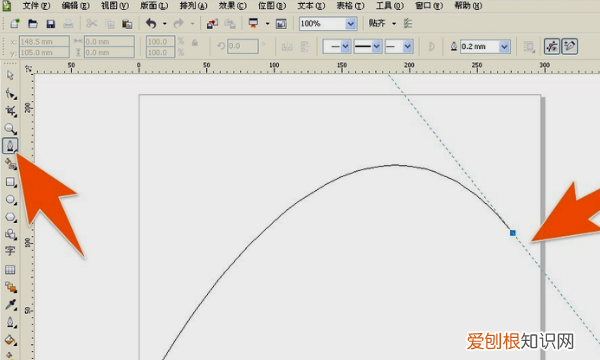Viewport: 600px width, 360px height.
Task: Click the Open file icon
Action: [x=33, y=24]
